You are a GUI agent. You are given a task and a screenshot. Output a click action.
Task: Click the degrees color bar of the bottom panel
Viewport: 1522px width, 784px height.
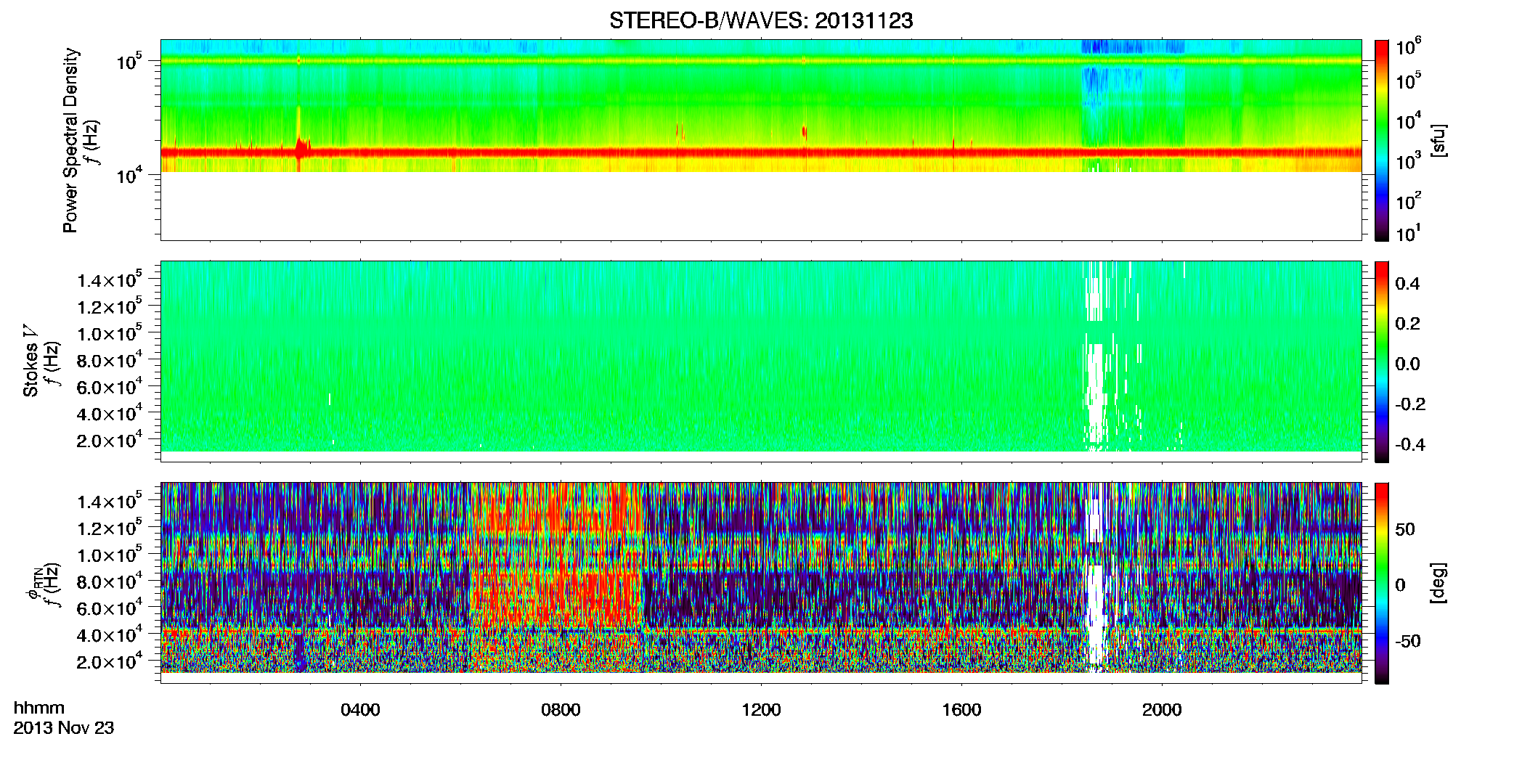1382,583
